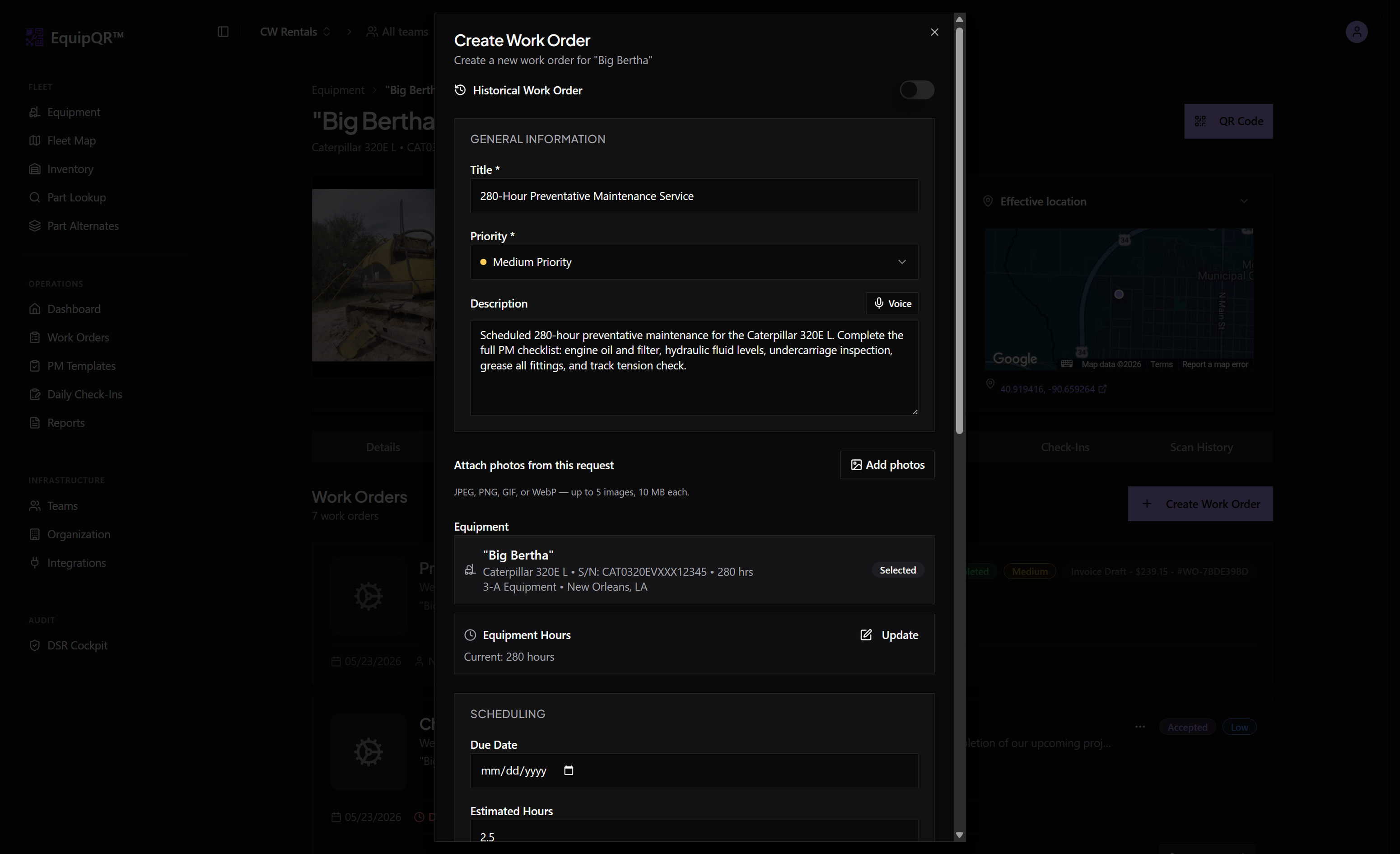Close the Create Work Order dialog
1400x854 pixels.
tap(934, 32)
